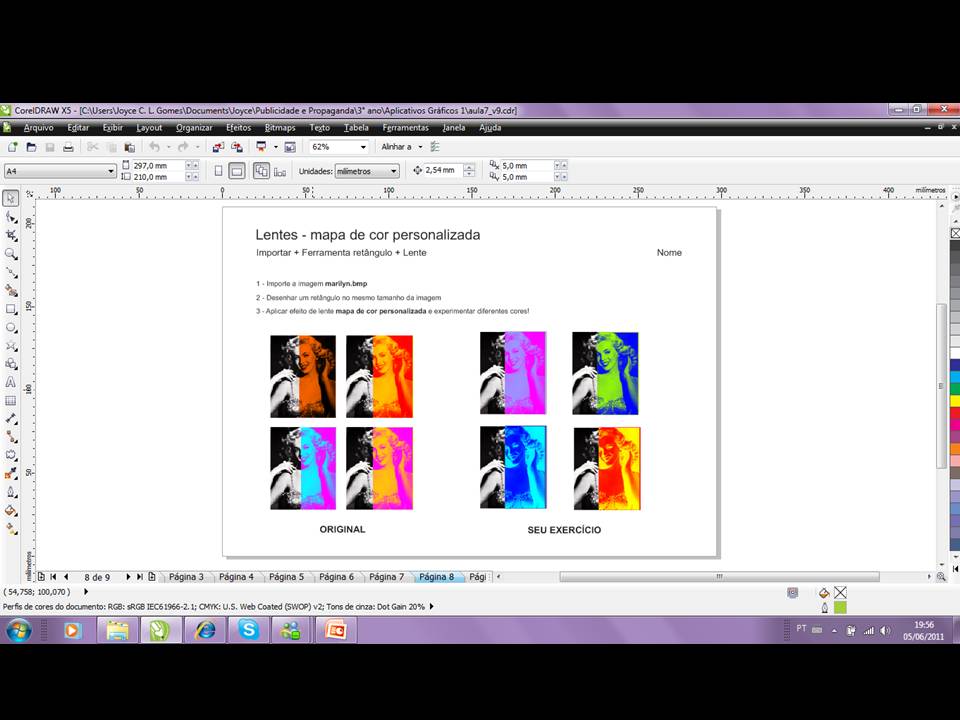Toggle apply layout to current page

(x=280, y=171)
